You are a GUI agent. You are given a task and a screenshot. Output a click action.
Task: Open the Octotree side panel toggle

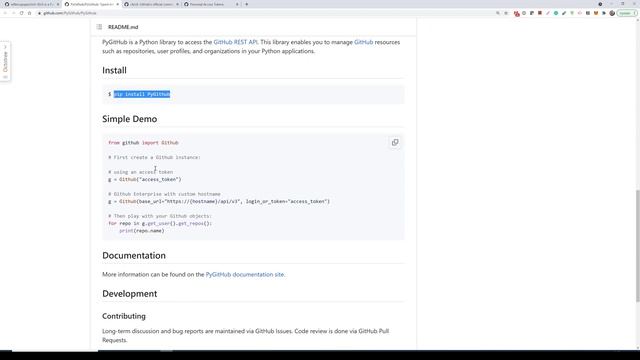(x=5, y=61)
